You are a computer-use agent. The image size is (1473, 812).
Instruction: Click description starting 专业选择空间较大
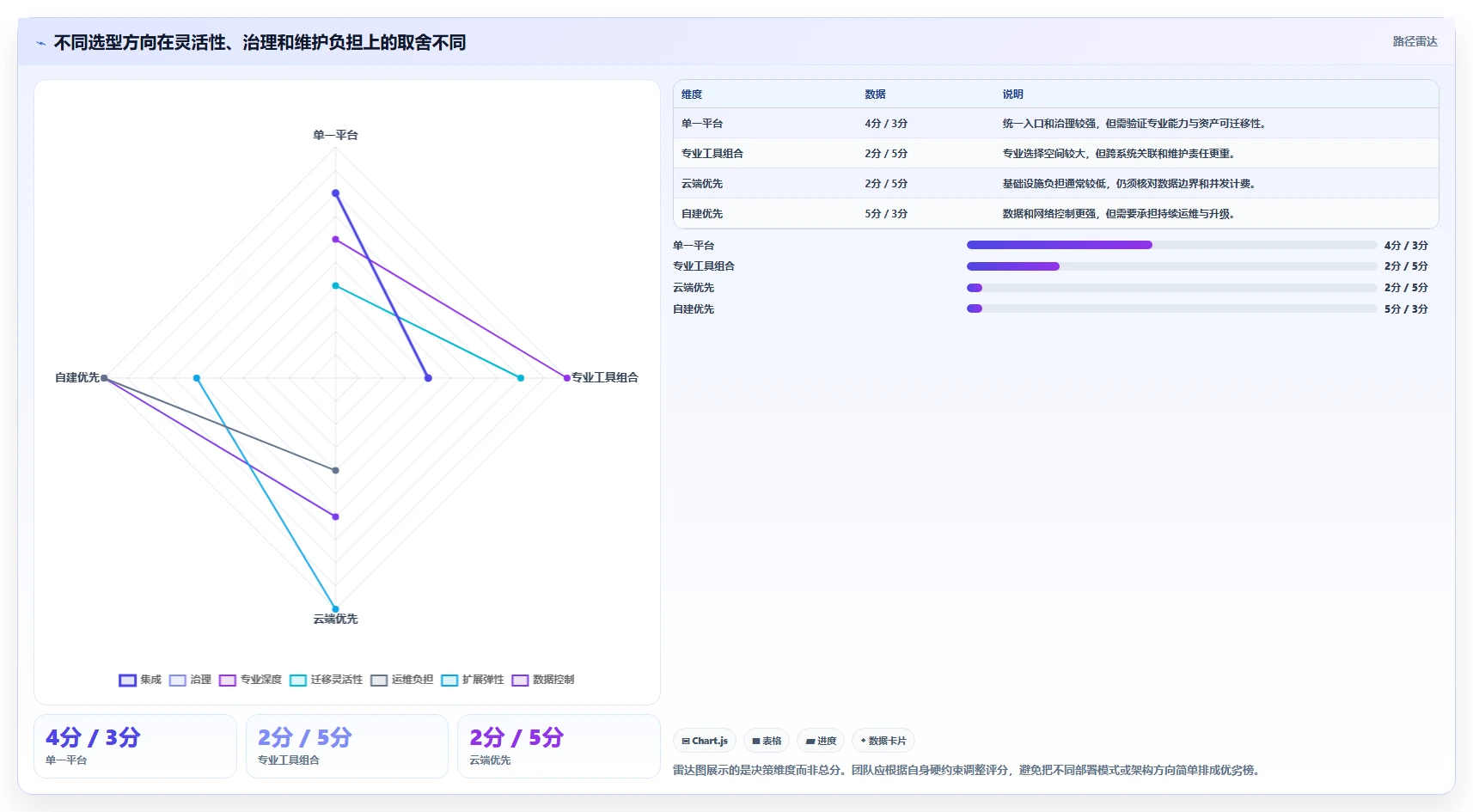[1120, 154]
